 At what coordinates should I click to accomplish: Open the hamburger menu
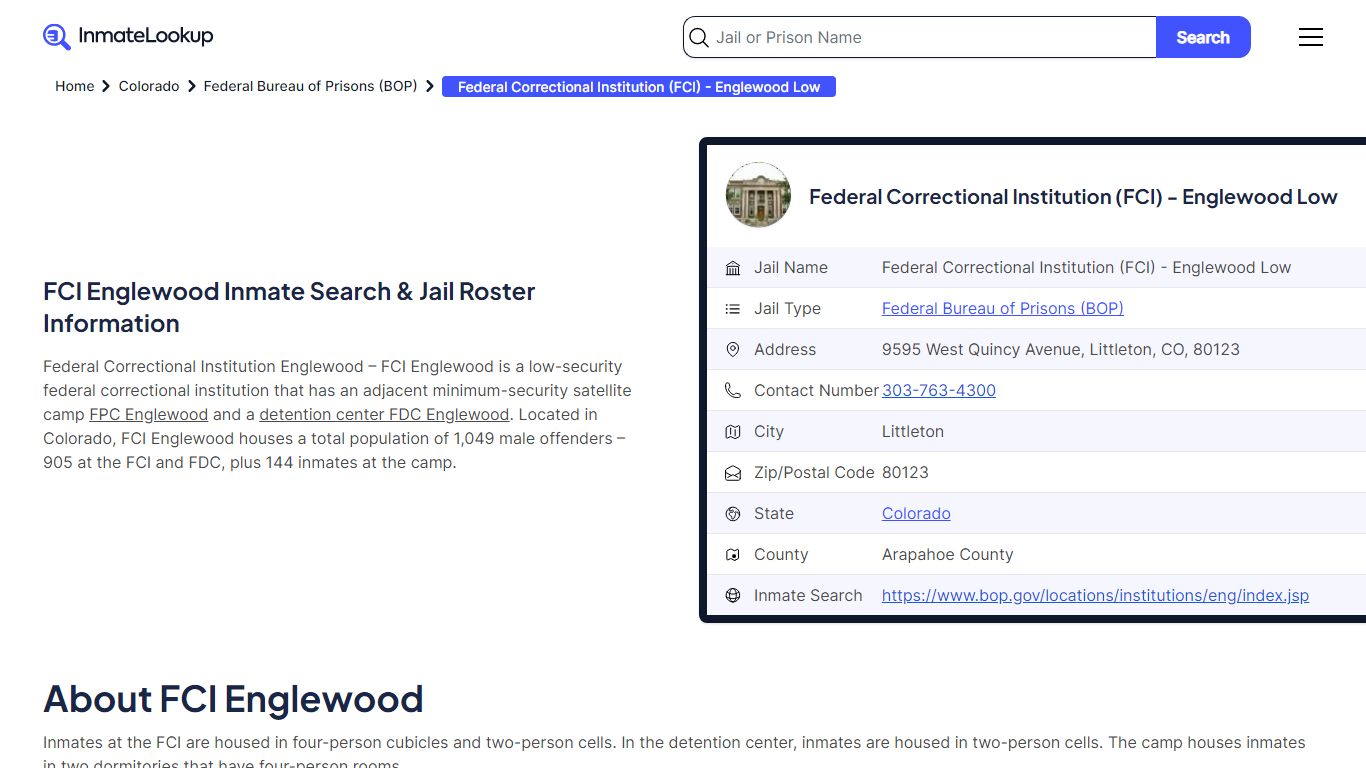[1310, 37]
